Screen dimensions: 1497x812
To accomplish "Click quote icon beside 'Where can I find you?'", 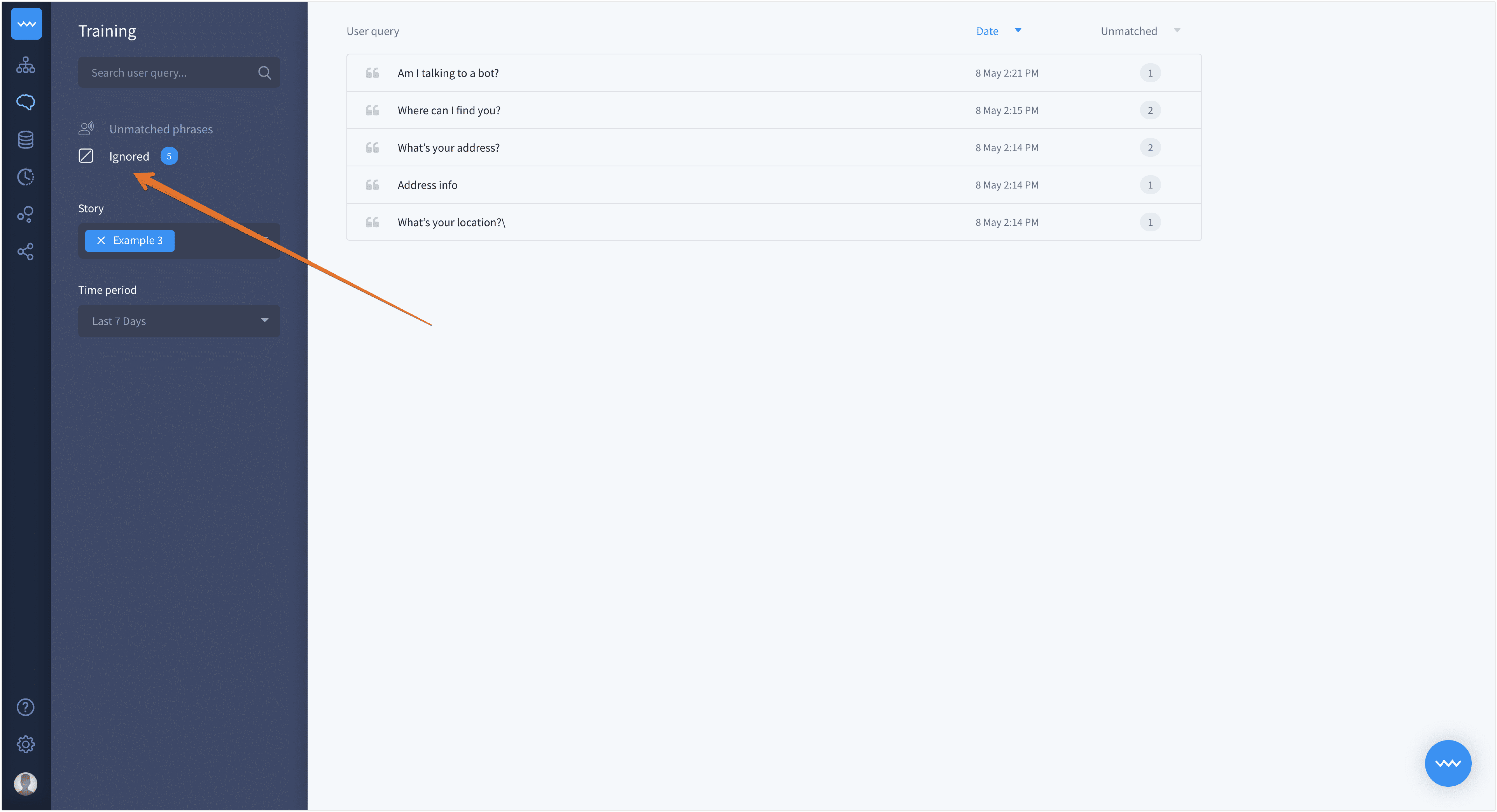I will click(x=373, y=110).
